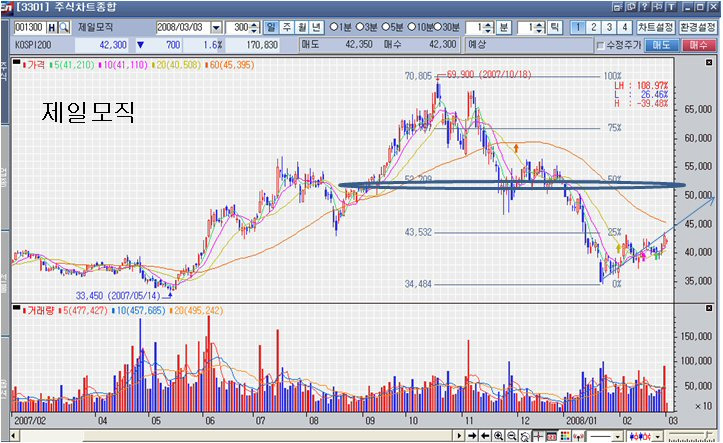Click the price panel legend handle icon

(x=17, y=62)
